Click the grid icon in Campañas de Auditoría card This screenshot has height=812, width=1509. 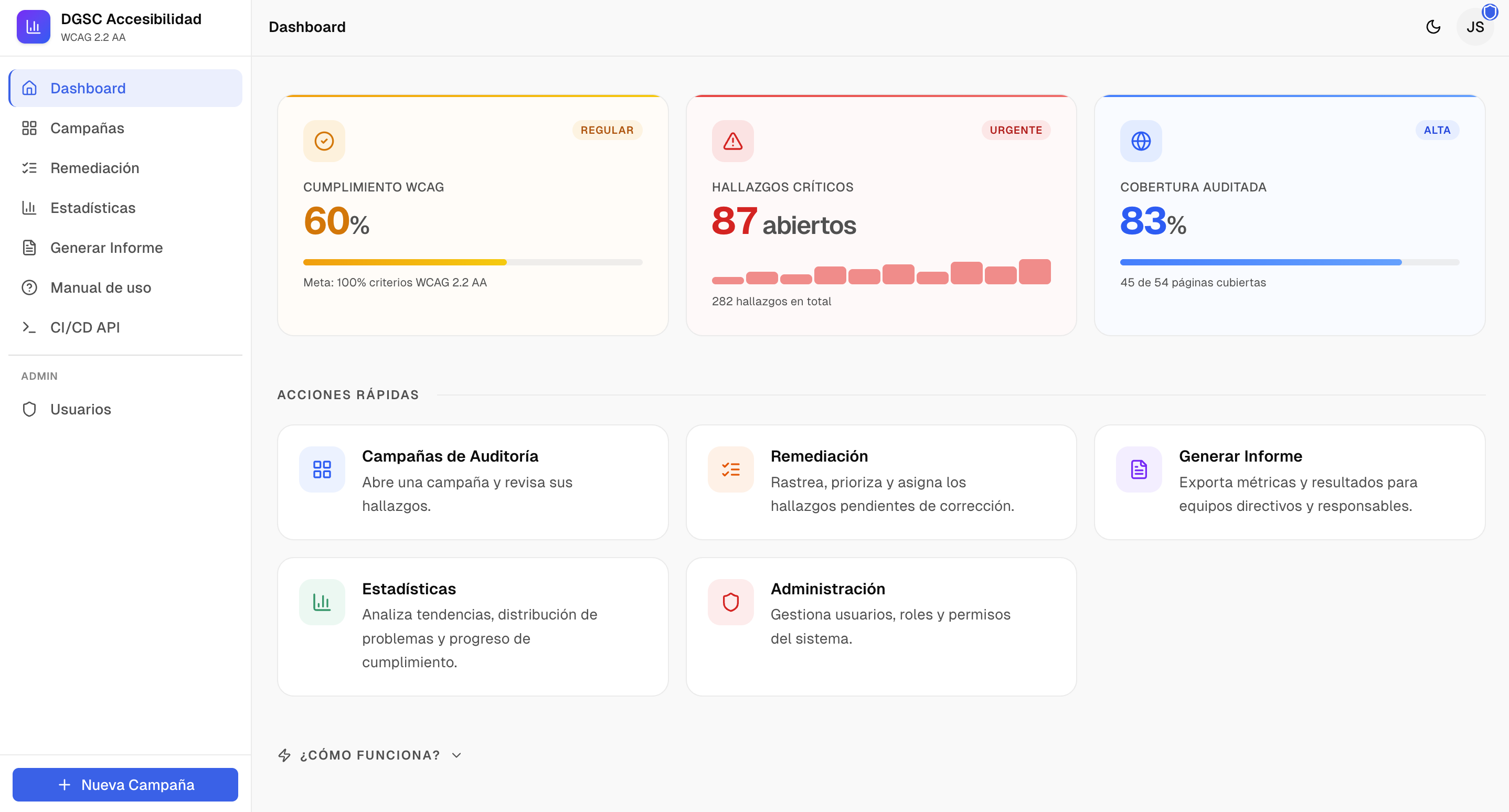pyautogui.click(x=322, y=469)
